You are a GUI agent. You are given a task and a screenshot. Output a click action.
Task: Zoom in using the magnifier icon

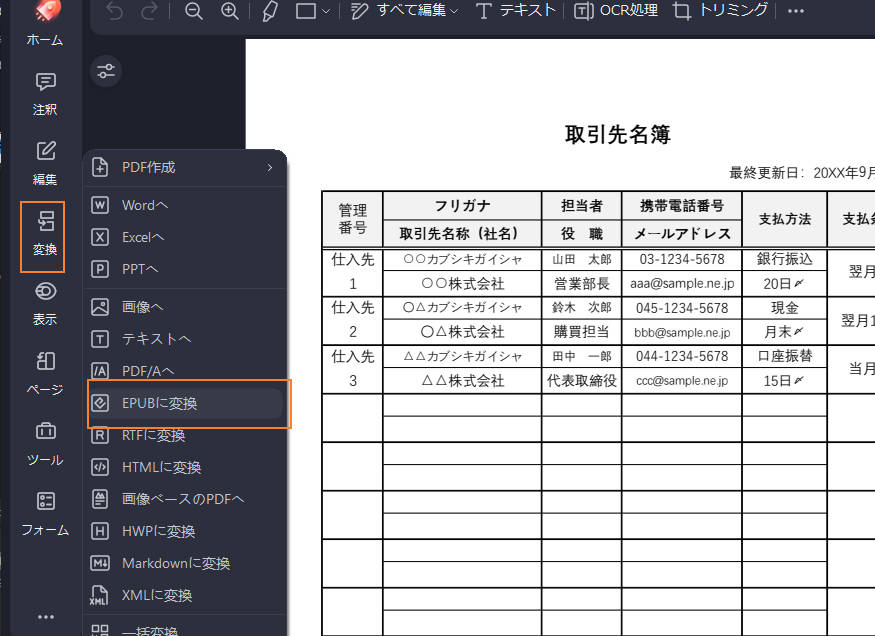229,12
